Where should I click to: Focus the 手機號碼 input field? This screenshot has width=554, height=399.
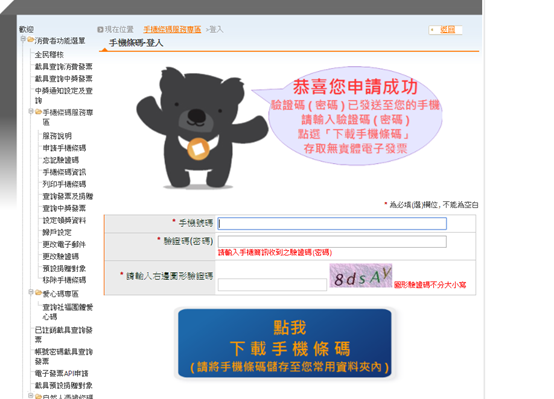click(332, 224)
